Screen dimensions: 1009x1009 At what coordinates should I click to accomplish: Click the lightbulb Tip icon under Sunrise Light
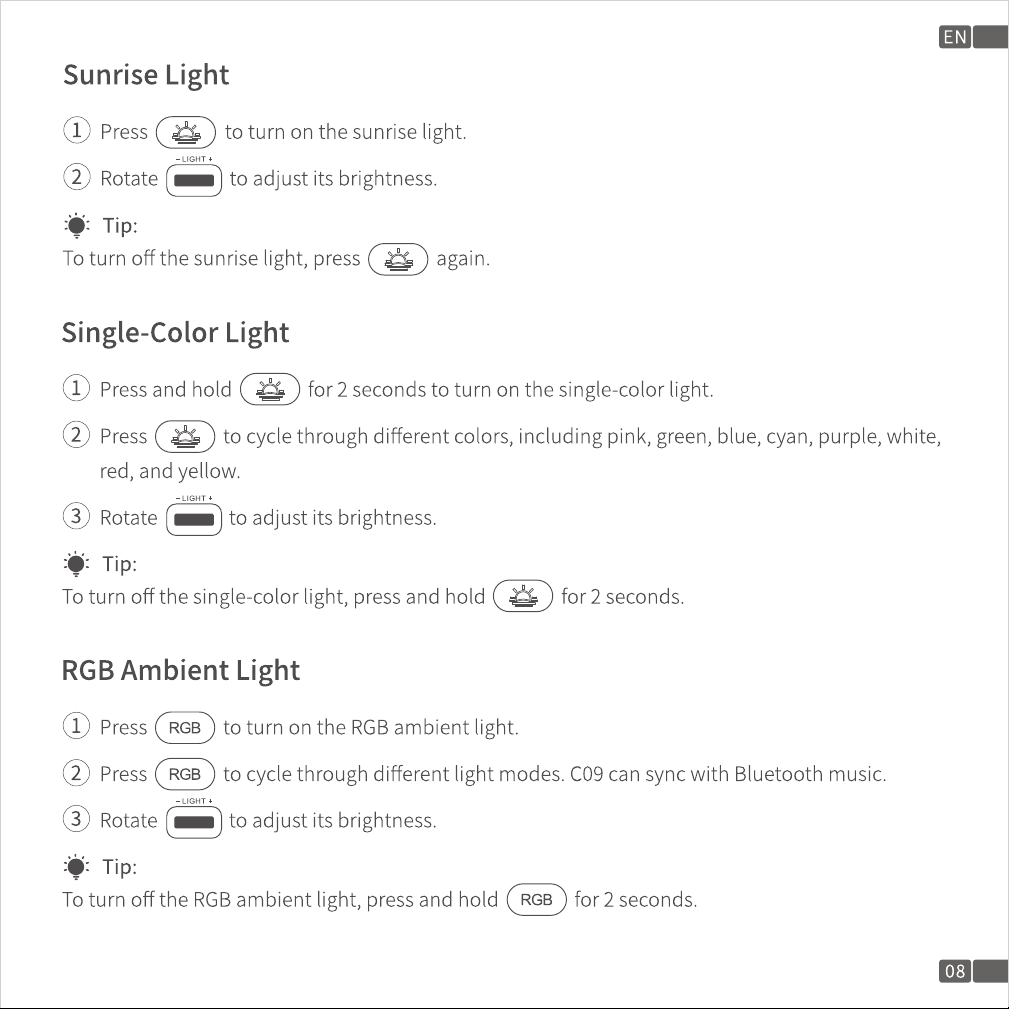pyautogui.click(x=77, y=226)
